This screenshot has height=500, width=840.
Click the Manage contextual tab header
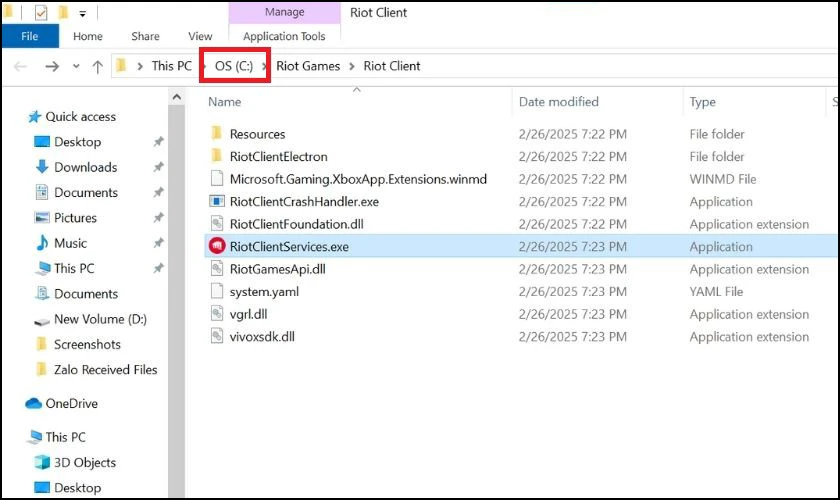pos(284,12)
